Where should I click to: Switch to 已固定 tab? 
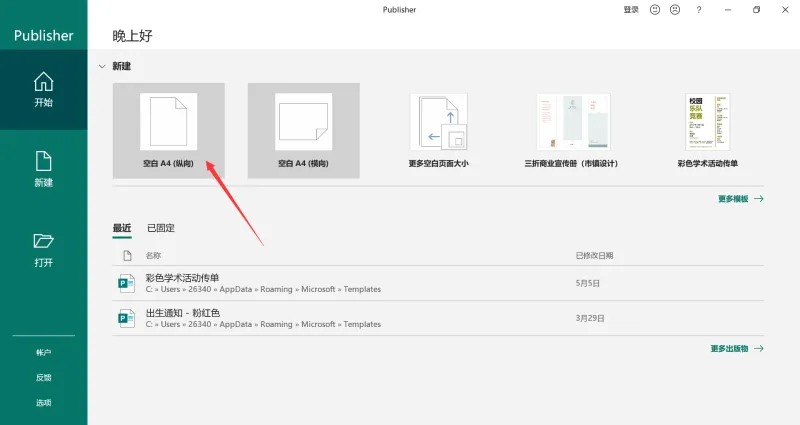point(161,228)
